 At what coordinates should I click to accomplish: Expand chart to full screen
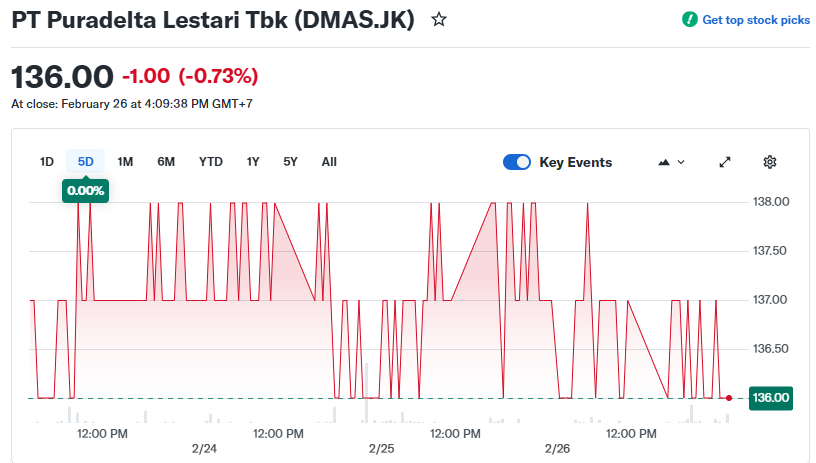(725, 162)
